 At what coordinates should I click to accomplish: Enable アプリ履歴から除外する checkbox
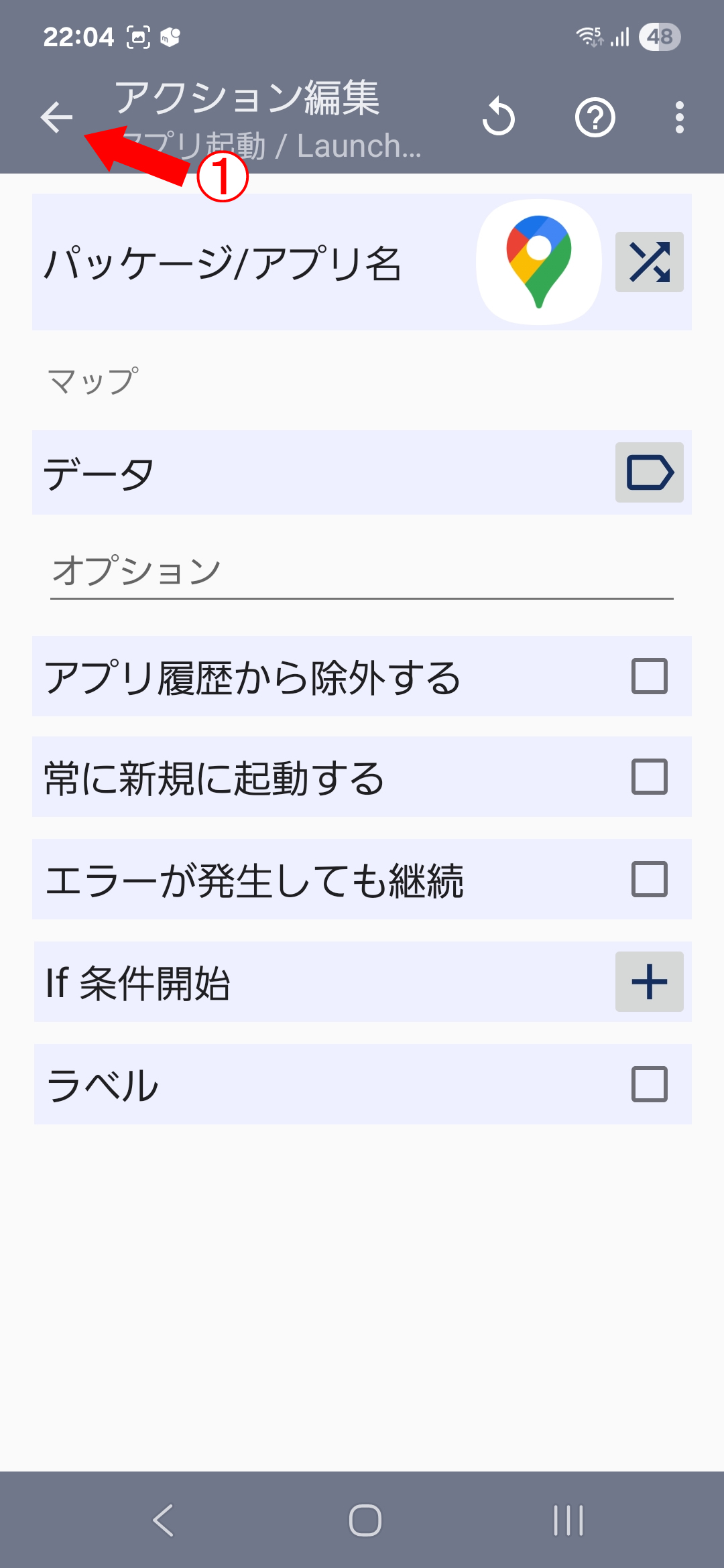(649, 676)
